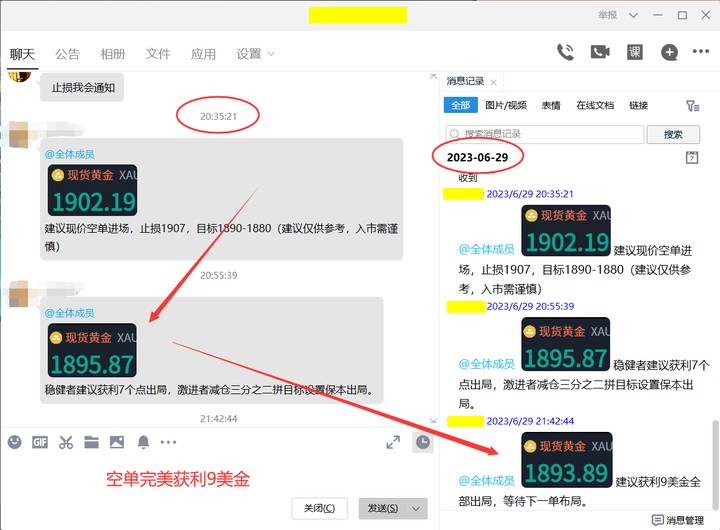Open the 1902.19 image in history panel
720x530 pixels.
point(566,231)
